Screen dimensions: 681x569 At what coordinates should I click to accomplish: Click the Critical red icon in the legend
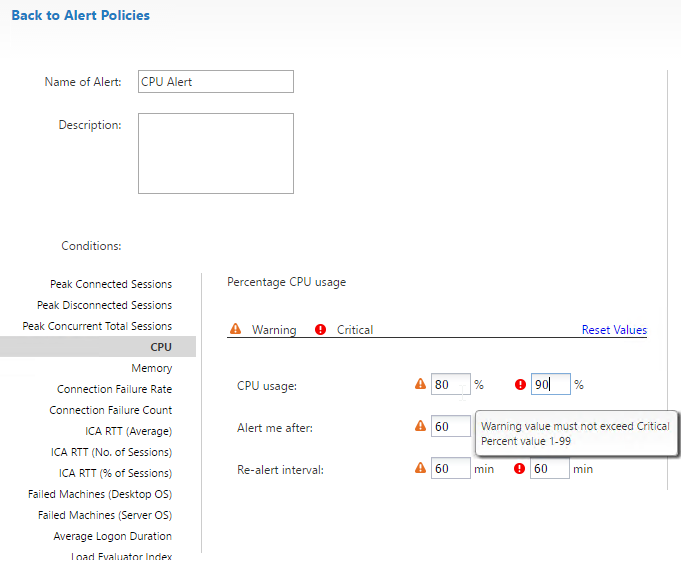(321, 329)
